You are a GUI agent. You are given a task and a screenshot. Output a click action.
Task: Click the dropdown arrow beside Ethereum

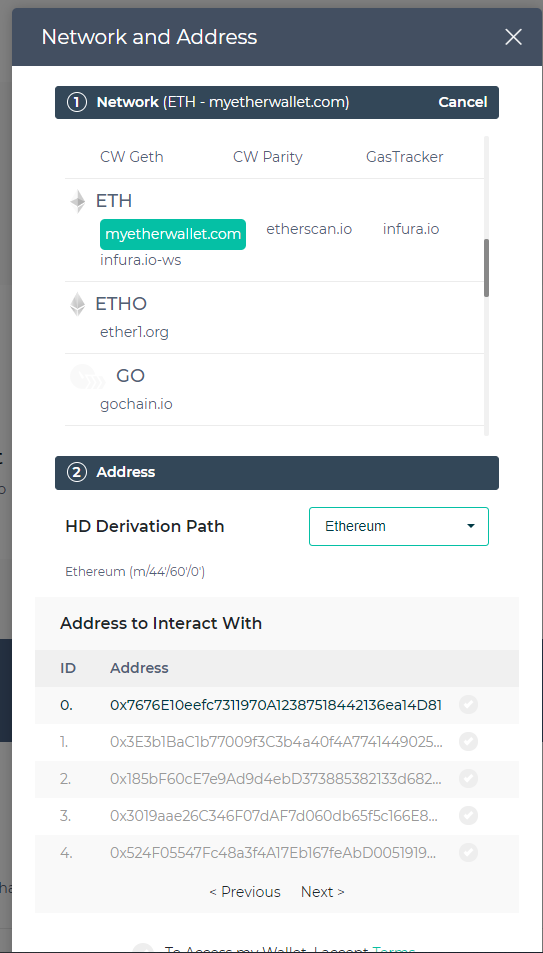470,526
